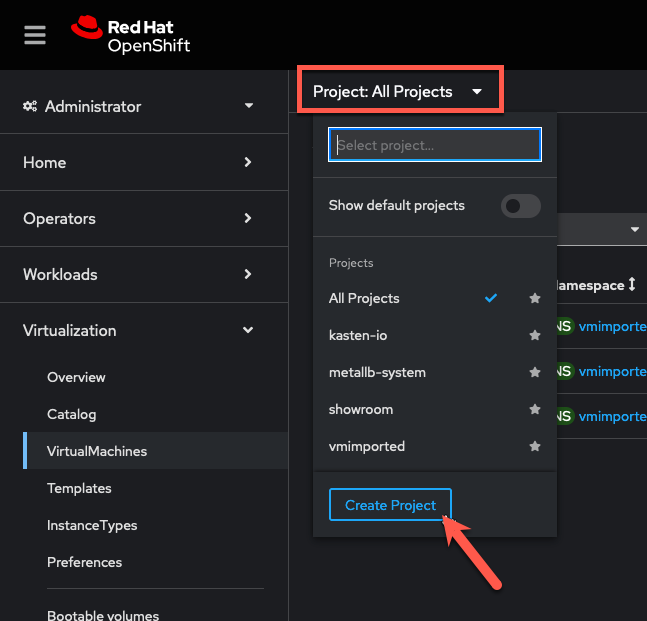Favorite All Projects with star icon
Viewport: 647px width, 621px height.
pos(535,298)
